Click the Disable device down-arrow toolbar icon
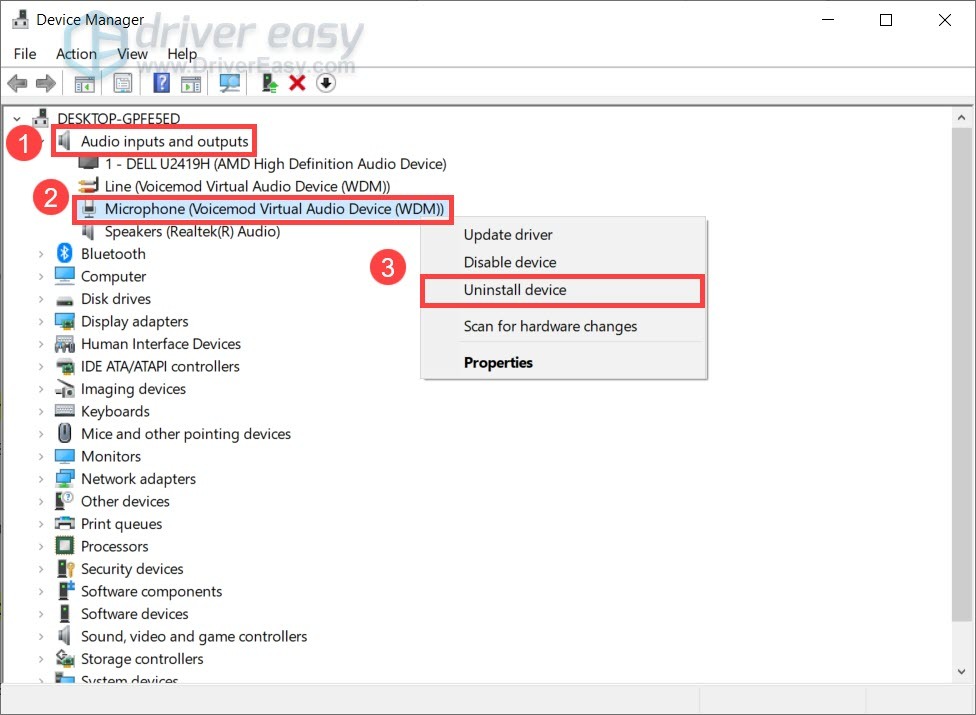Viewport: 976px width, 715px height. click(x=325, y=83)
